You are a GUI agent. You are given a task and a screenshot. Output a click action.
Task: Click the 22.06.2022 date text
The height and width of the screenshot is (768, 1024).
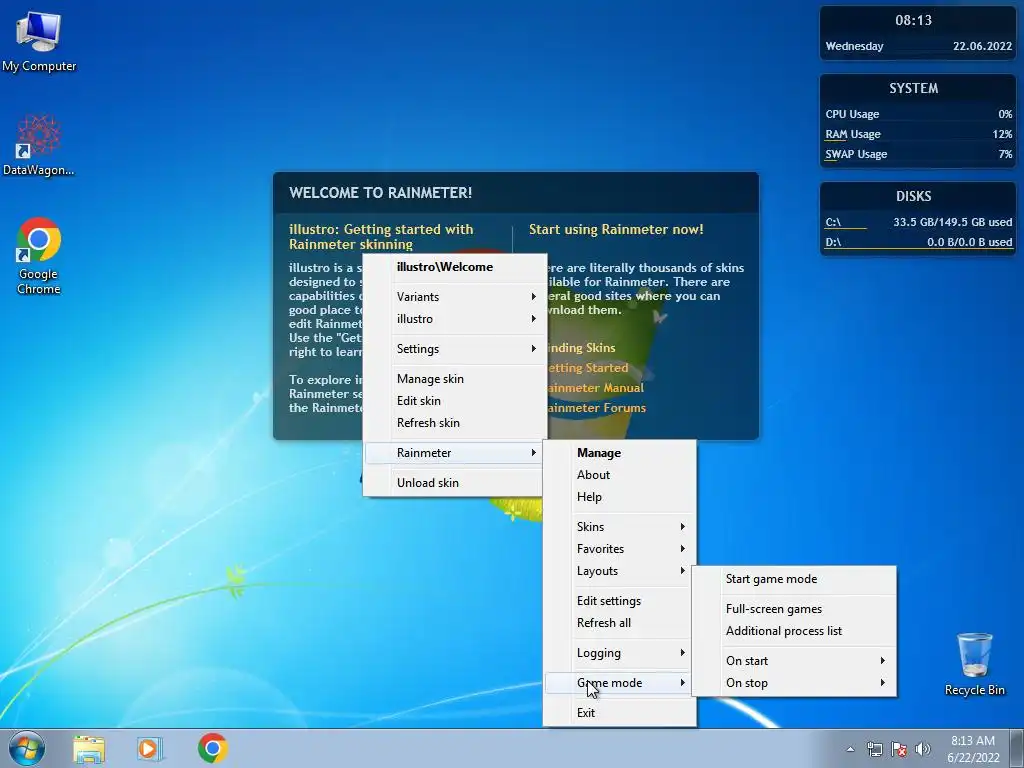tap(982, 46)
